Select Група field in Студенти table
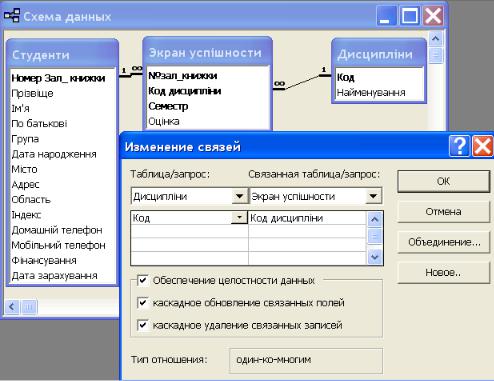 (25, 139)
